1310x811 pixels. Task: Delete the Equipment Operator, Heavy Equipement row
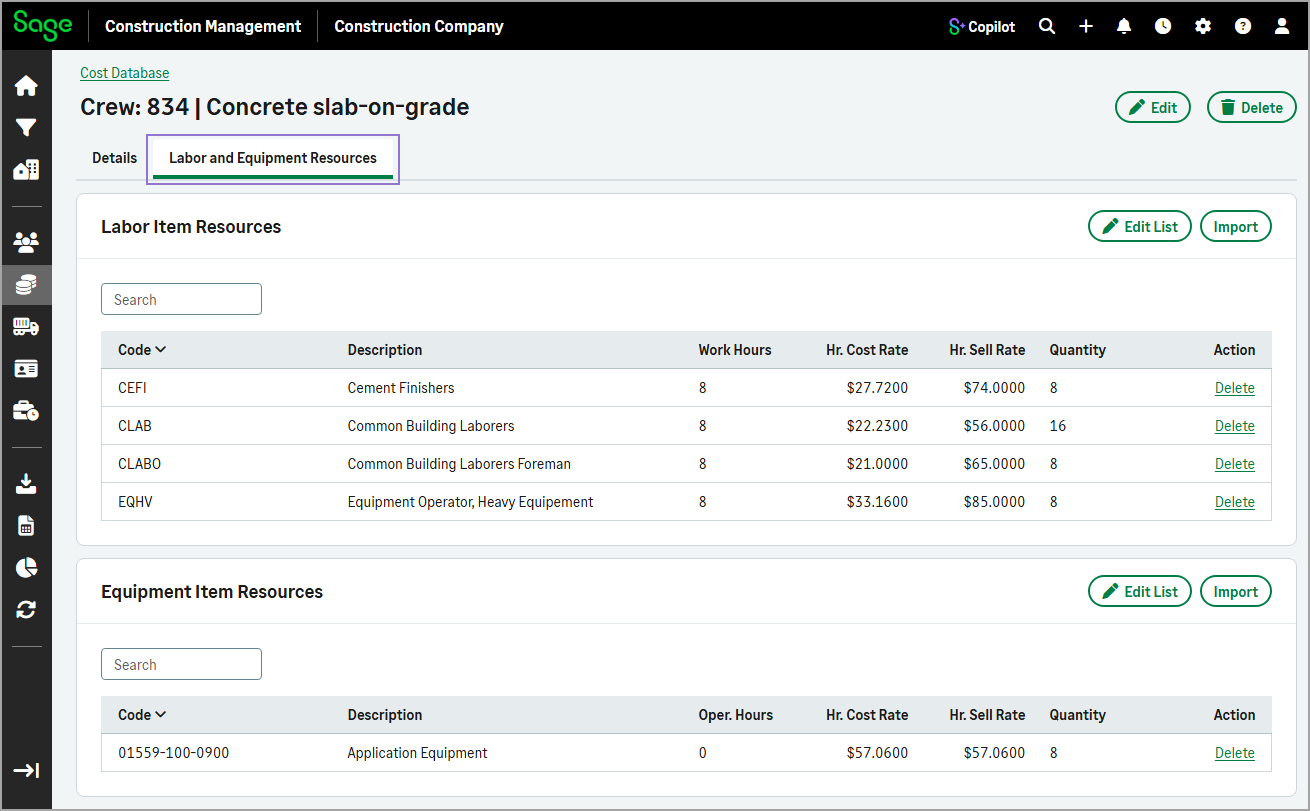1235,502
